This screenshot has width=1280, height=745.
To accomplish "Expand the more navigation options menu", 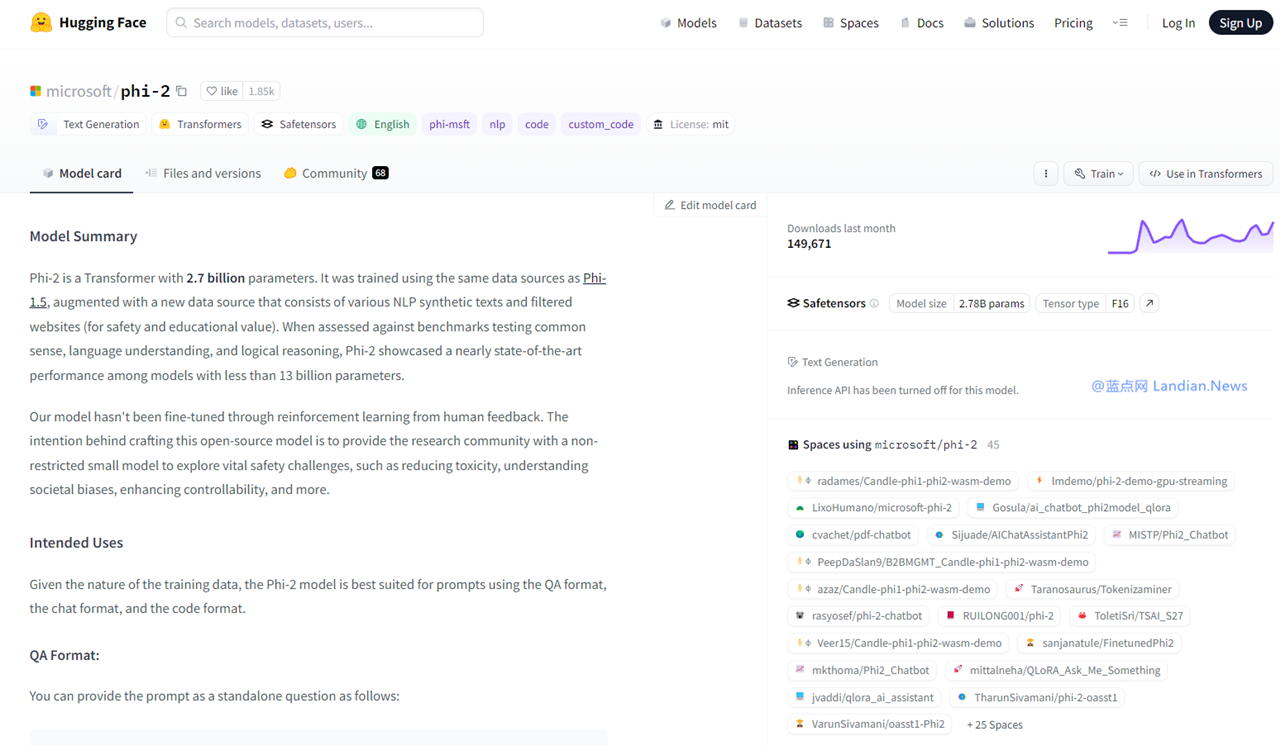I will pos(1120,22).
